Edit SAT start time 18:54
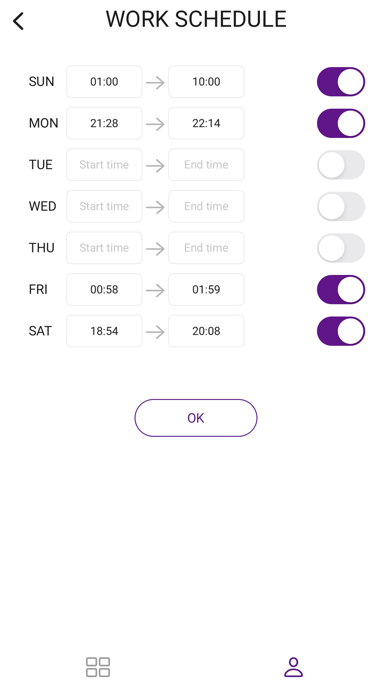This screenshot has height=696, width=392. (x=104, y=331)
